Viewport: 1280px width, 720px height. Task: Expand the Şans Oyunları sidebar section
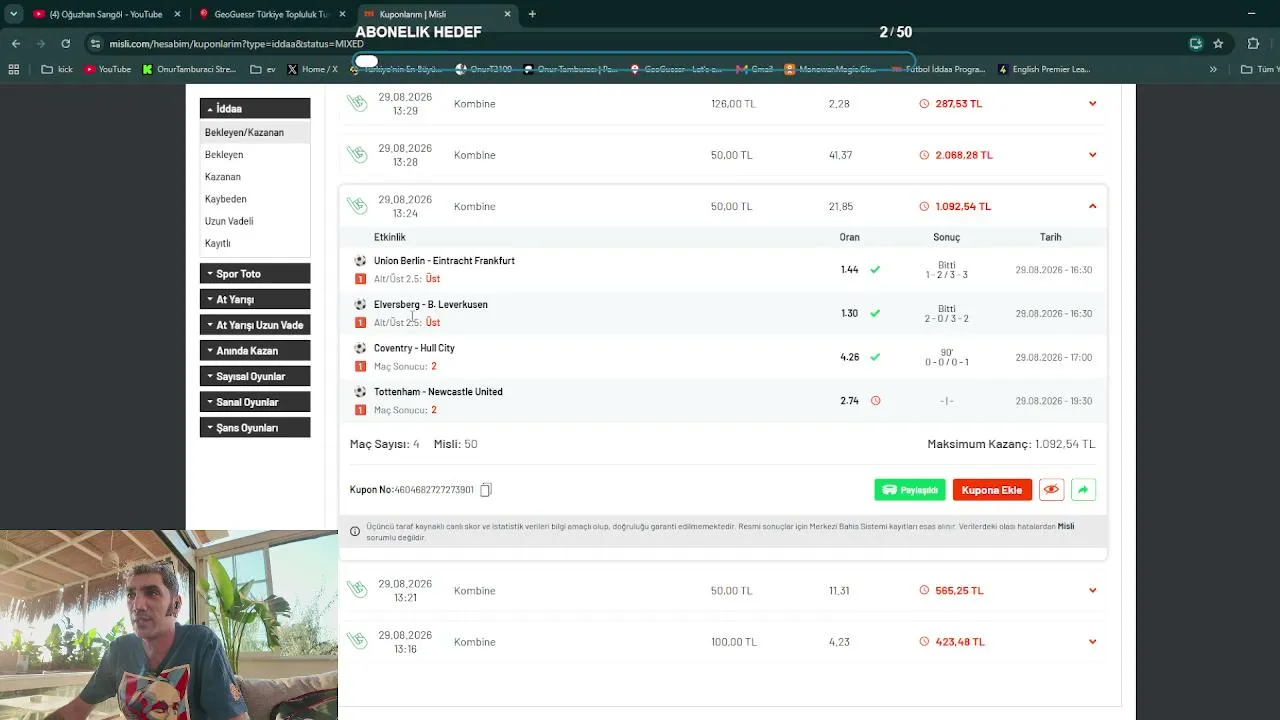tap(255, 428)
